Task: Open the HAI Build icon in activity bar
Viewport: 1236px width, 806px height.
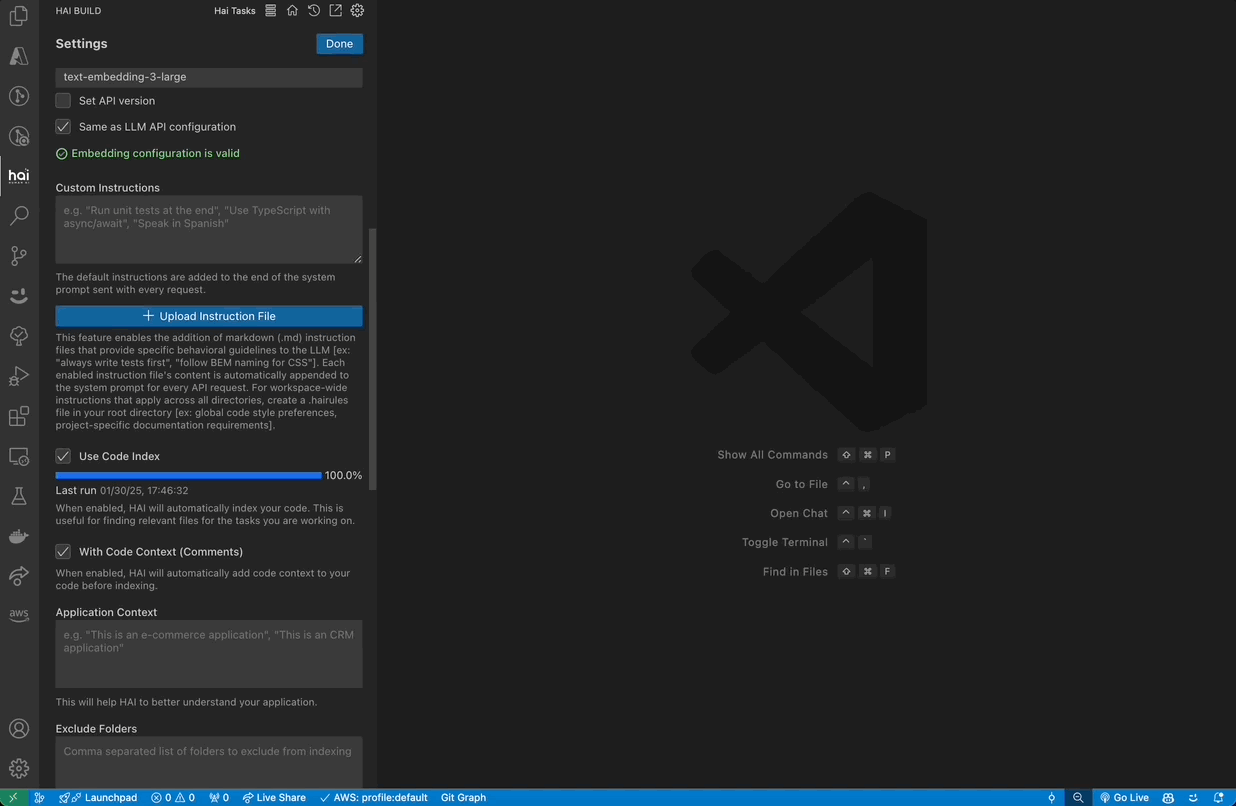Action: click(19, 176)
